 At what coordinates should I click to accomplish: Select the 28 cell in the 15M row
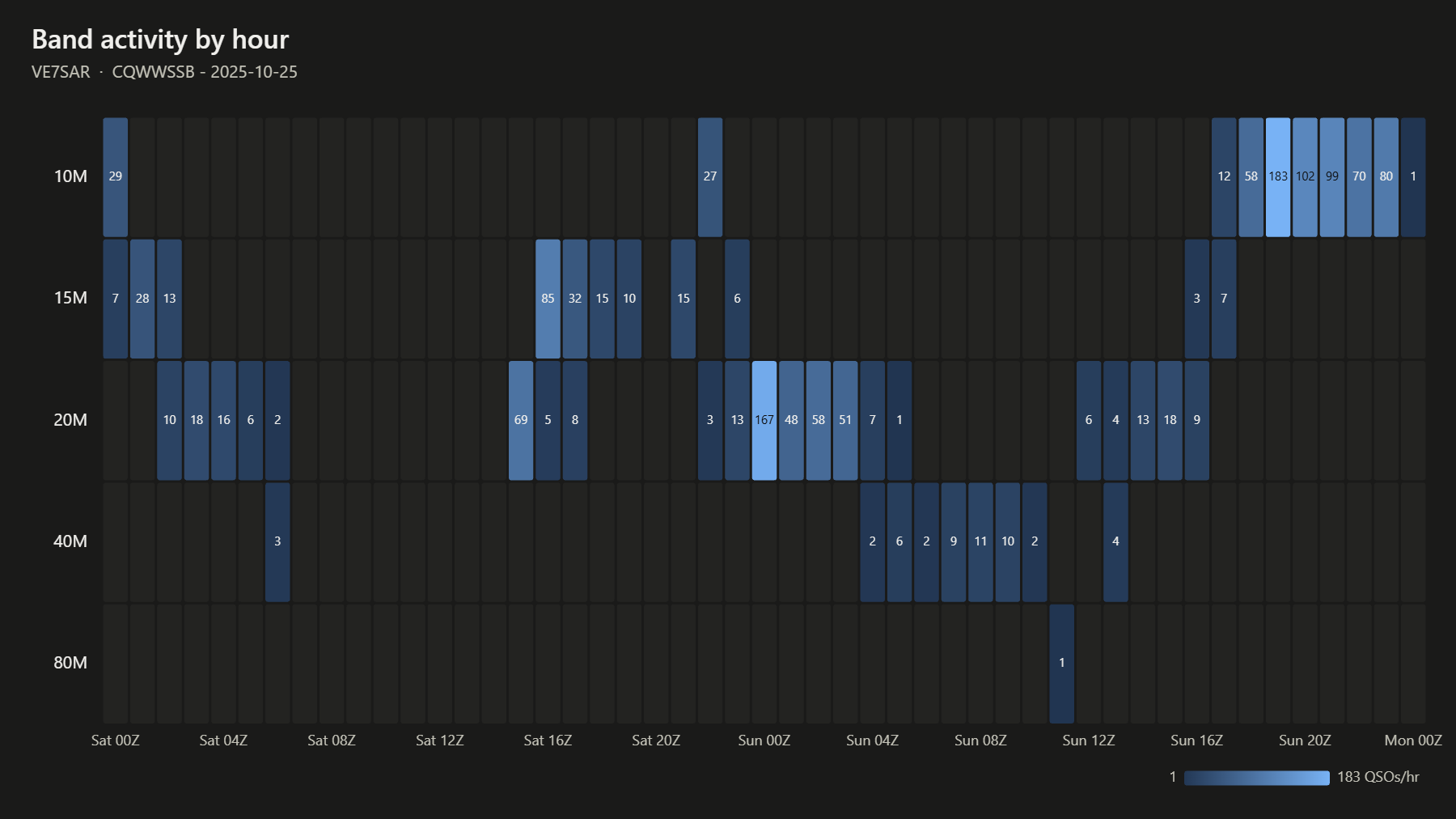[x=142, y=299]
